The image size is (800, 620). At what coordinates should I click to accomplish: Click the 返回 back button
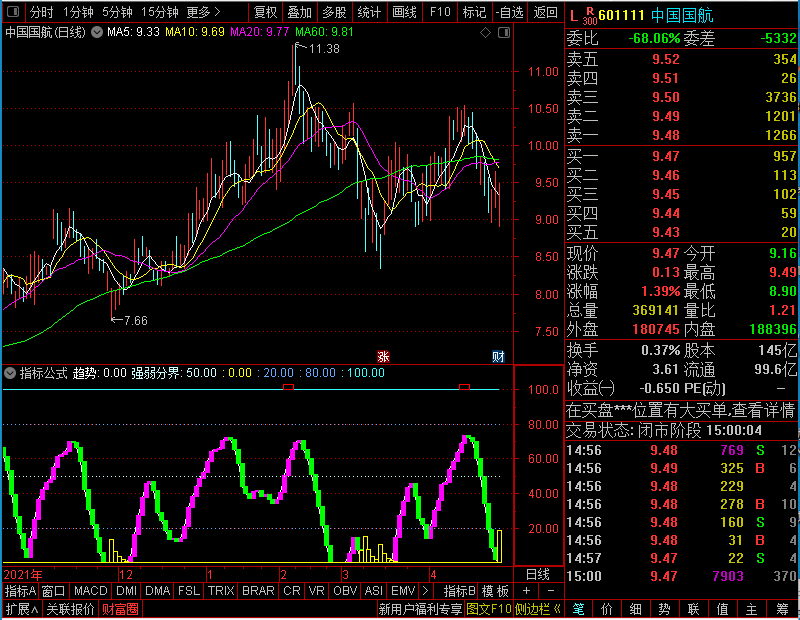(x=545, y=12)
